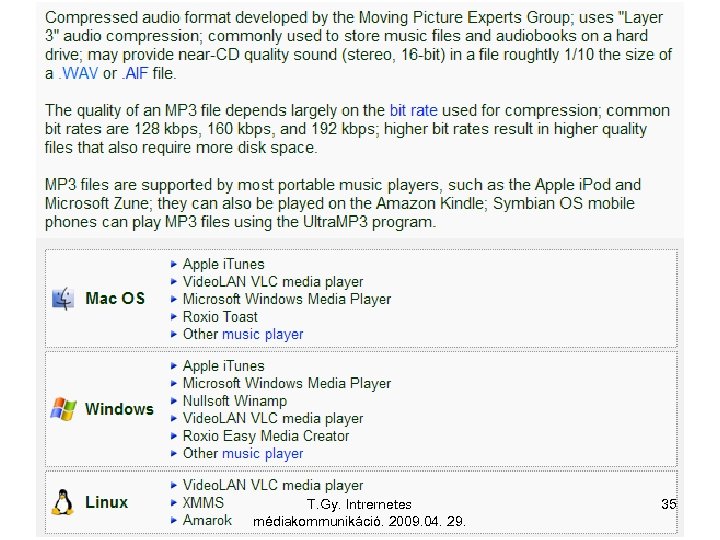Follow the "bit rate" hyperlink
Screen dimensions: 720x540
tap(412, 111)
